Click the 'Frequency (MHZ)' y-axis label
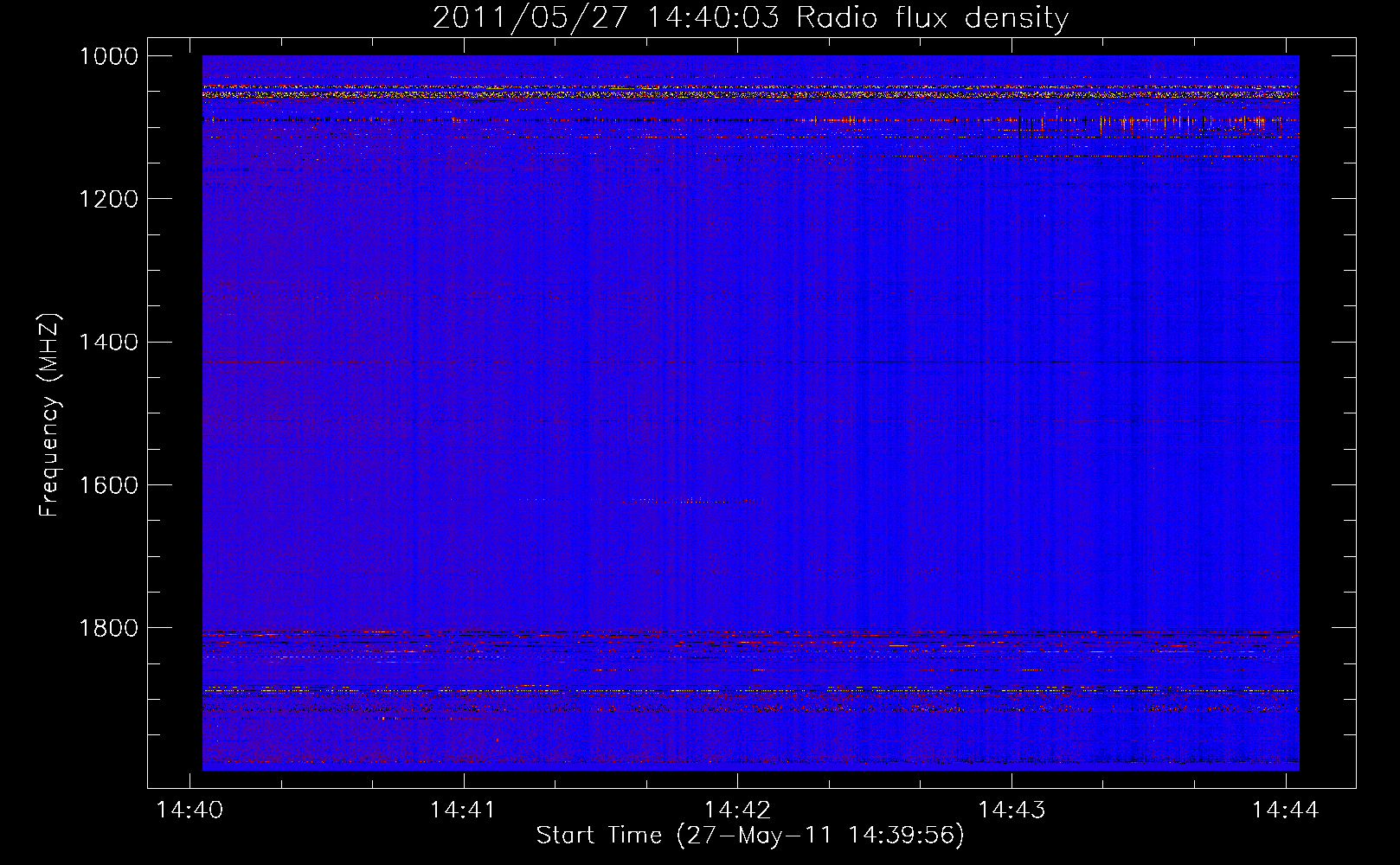 pyautogui.click(x=50, y=415)
